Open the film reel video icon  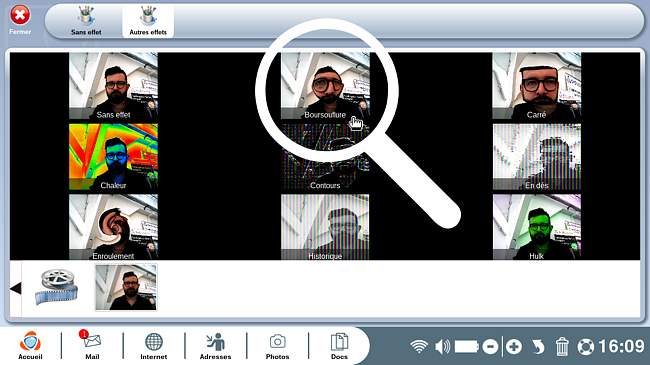[x=56, y=287]
